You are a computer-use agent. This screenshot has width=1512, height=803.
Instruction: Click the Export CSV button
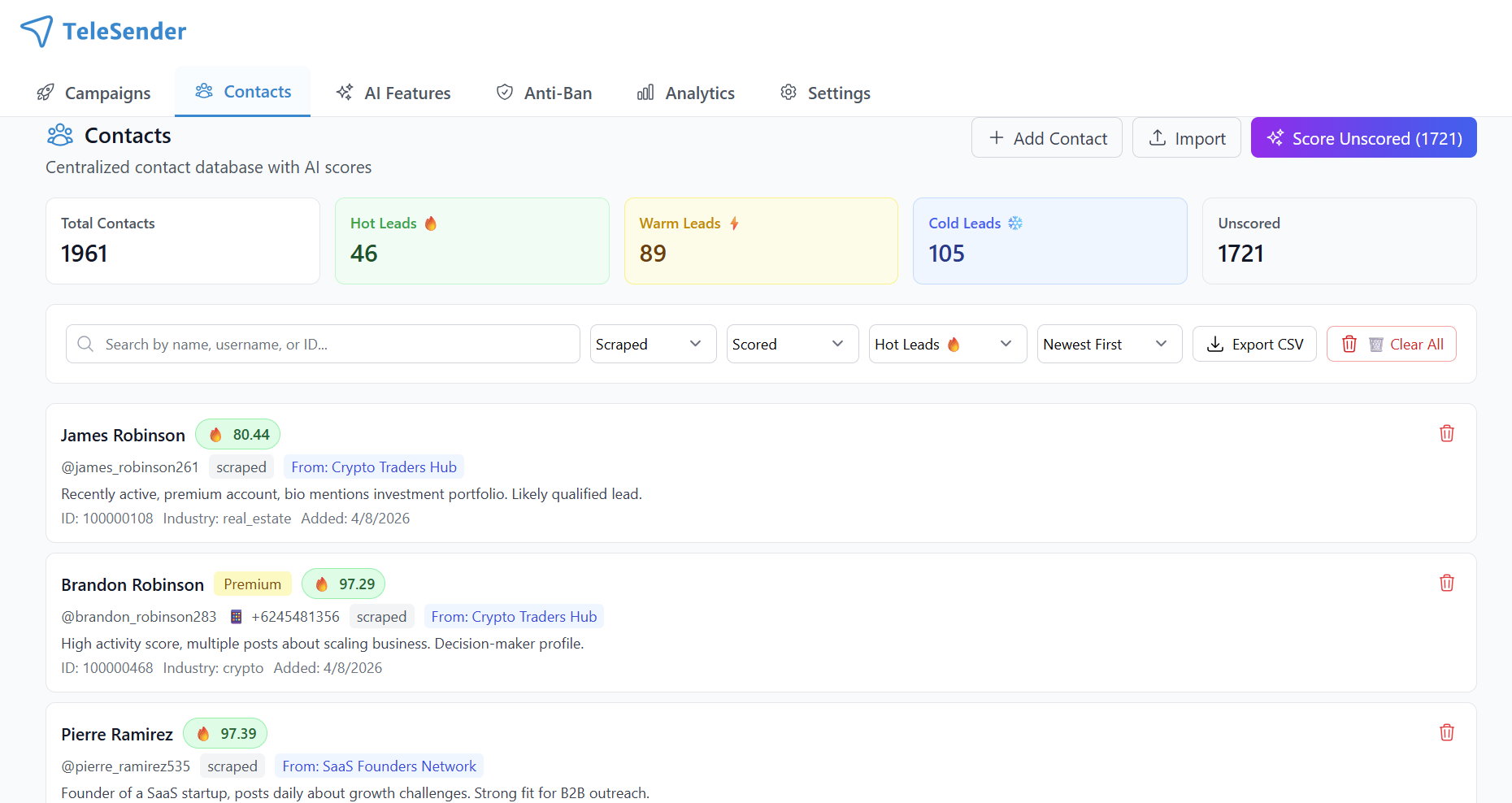click(1253, 344)
